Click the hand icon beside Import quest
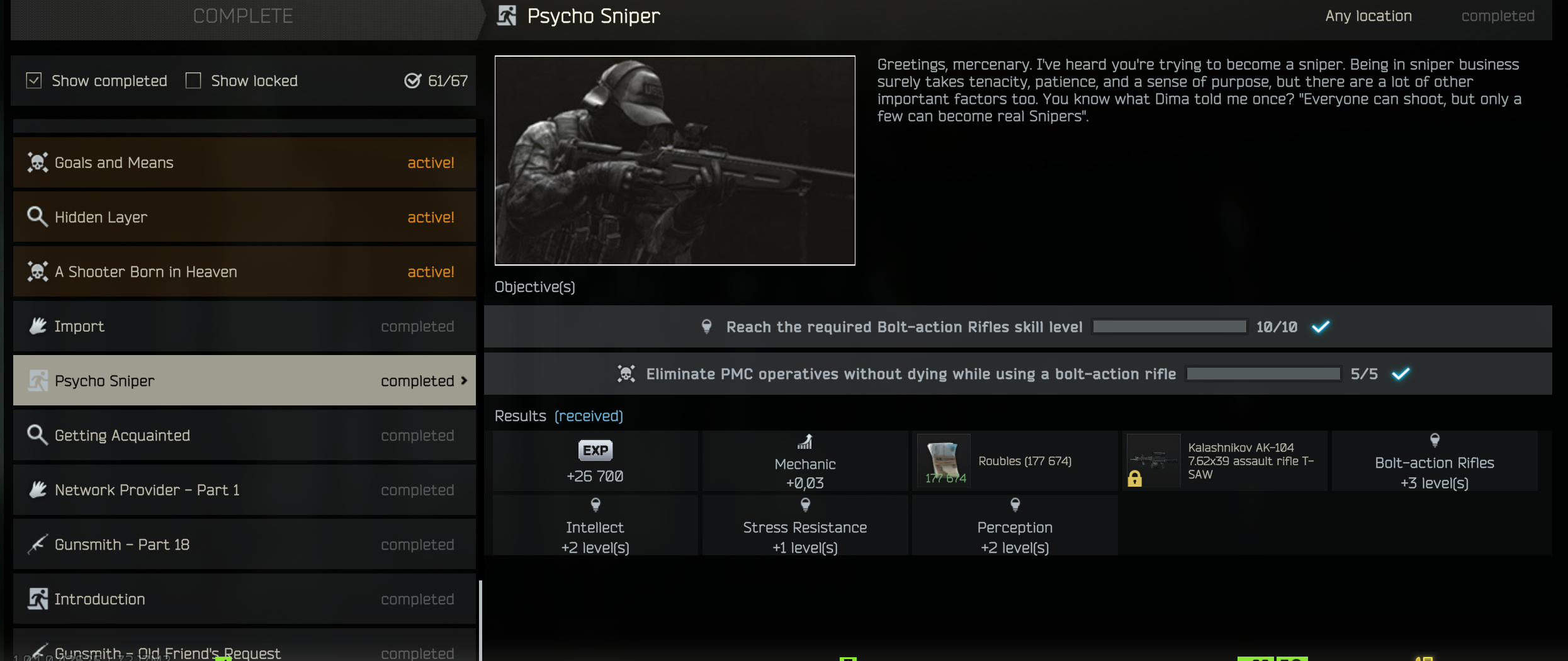Viewport: 1568px width, 661px height. click(37, 326)
